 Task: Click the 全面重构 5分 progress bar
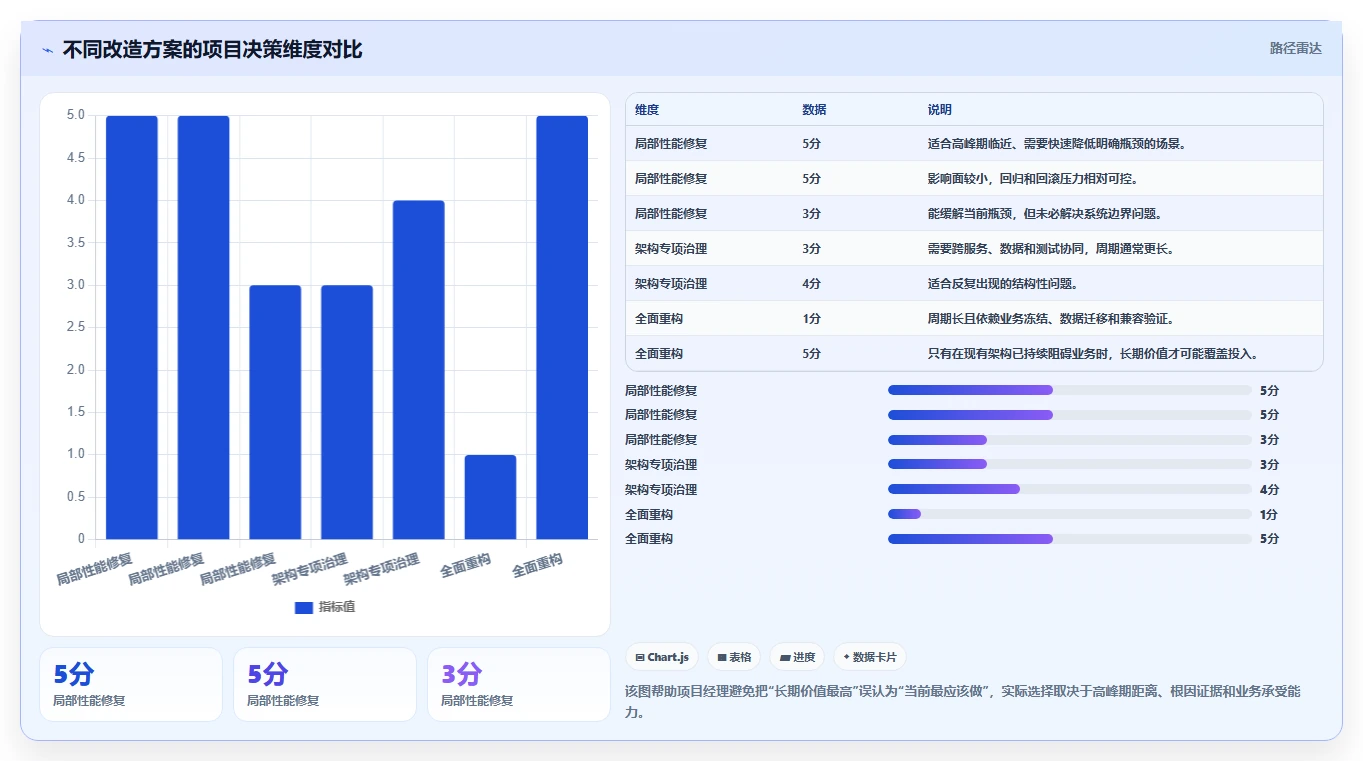(1070, 538)
